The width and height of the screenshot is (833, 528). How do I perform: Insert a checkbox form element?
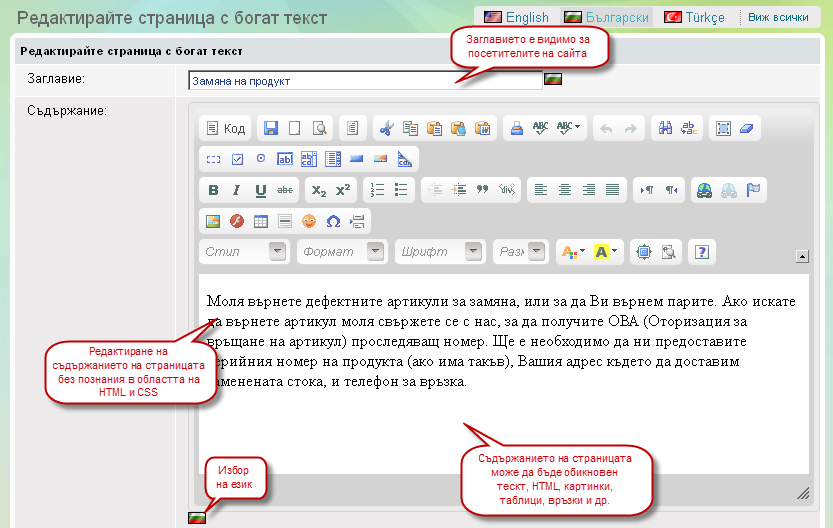(237, 159)
